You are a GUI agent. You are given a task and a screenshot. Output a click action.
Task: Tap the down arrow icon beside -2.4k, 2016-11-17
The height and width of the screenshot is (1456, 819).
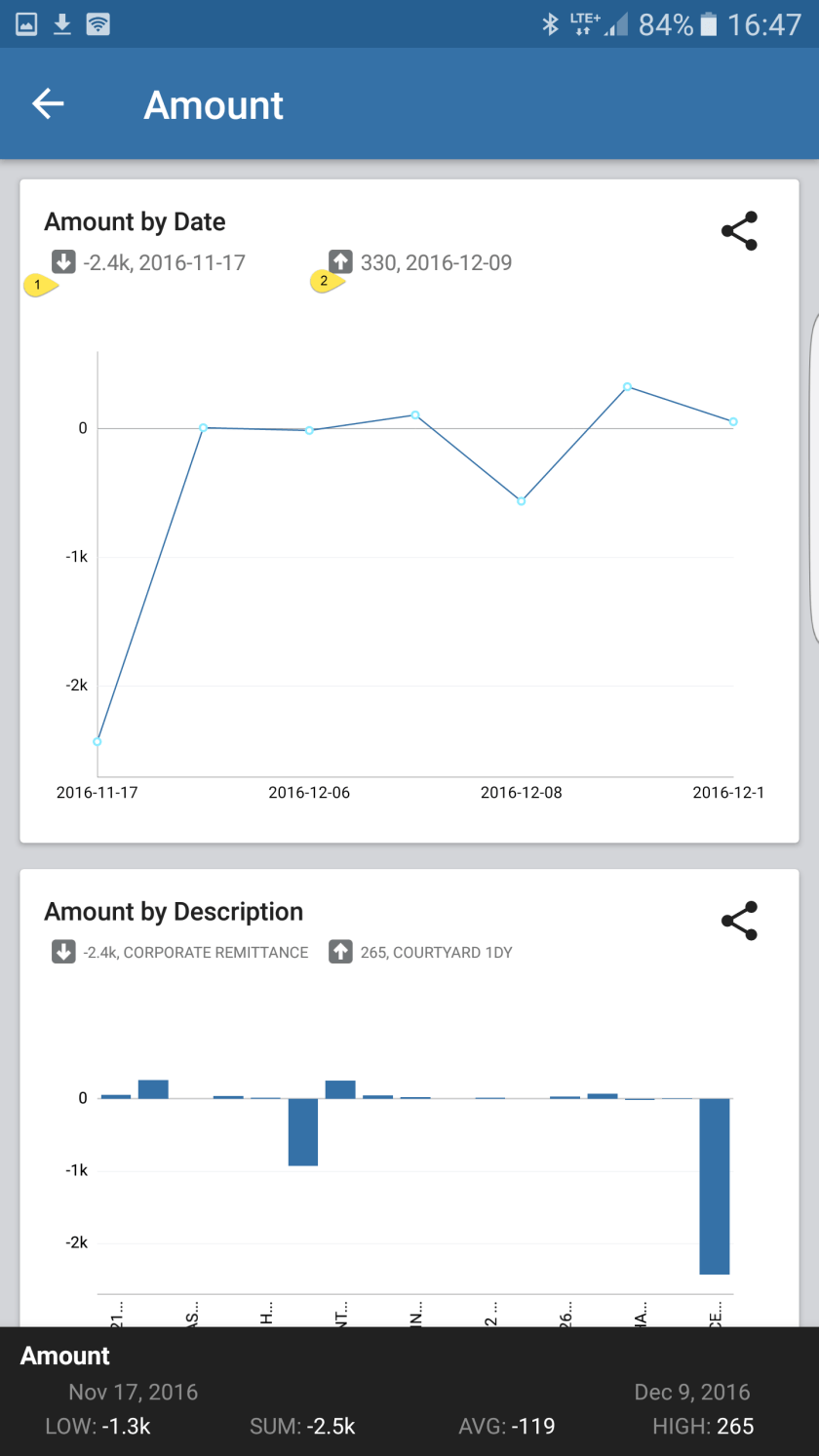pos(63,261)
